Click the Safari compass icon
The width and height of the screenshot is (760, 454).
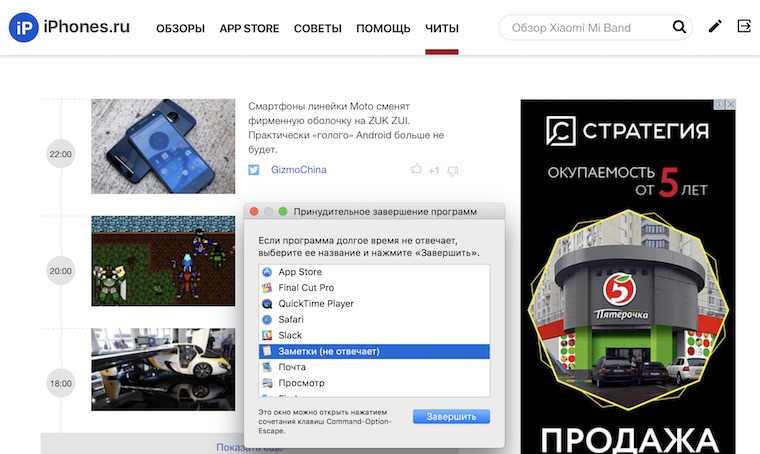[x=267, y=319]
